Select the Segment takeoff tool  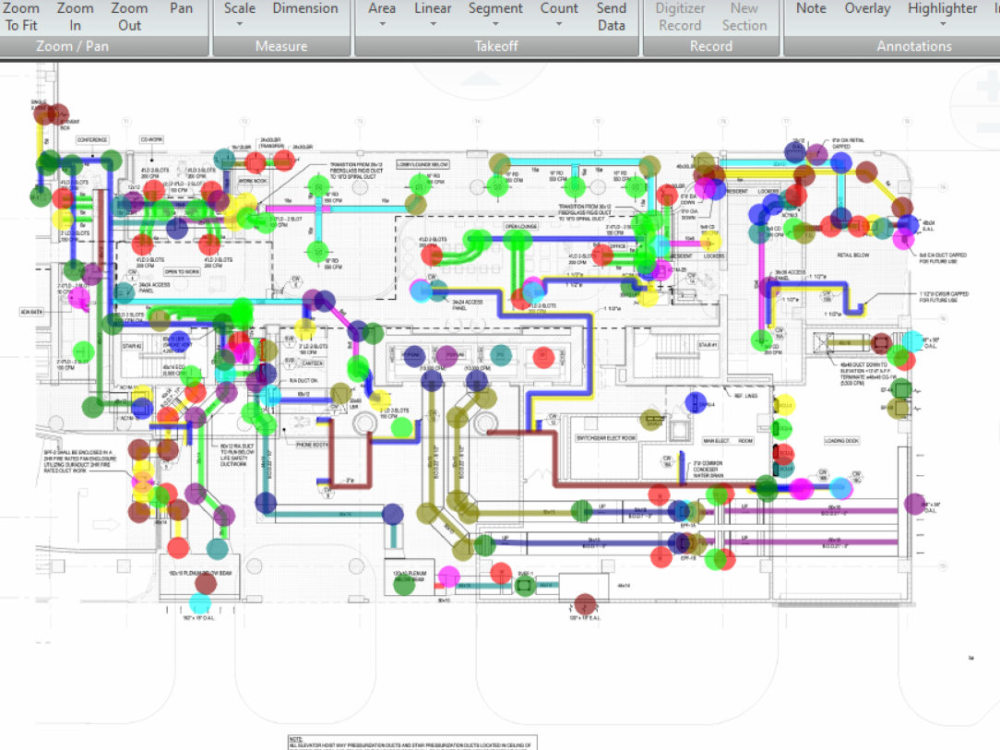point(495,8)
